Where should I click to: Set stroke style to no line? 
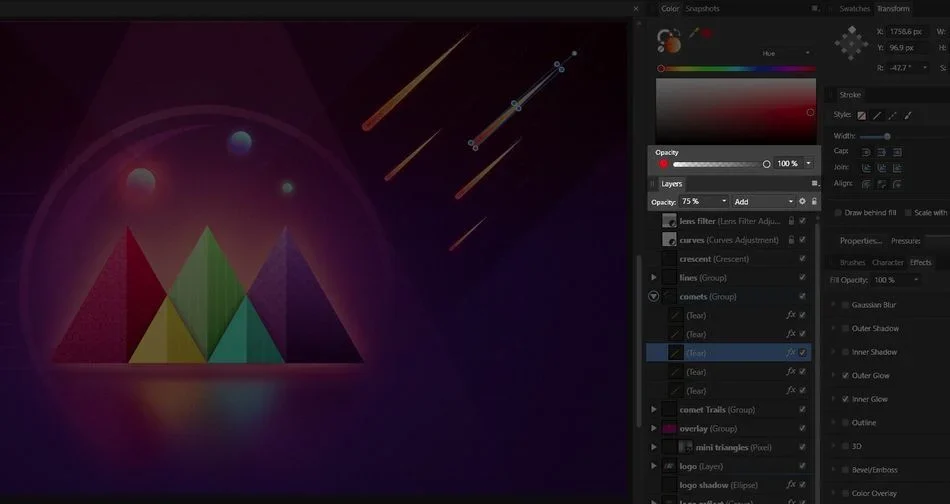pyautogui.click(x=862, y=115)
